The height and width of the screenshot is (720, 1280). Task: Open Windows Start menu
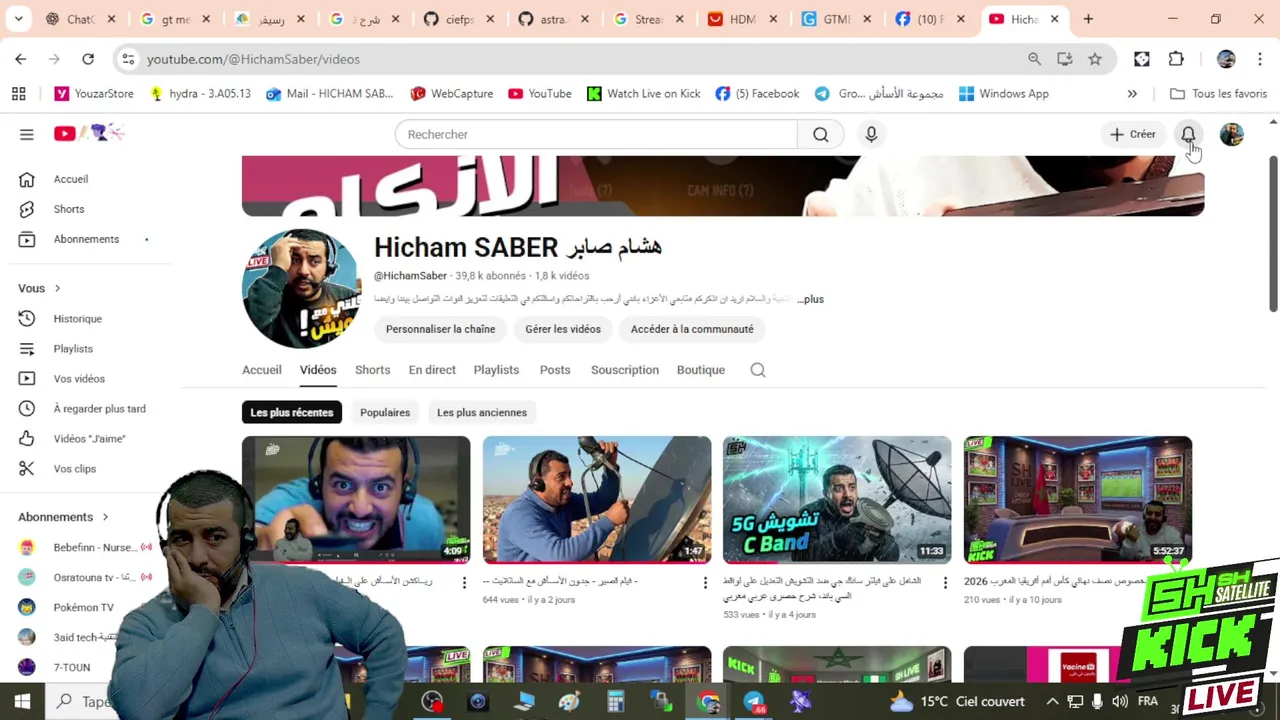coord(22,701)
